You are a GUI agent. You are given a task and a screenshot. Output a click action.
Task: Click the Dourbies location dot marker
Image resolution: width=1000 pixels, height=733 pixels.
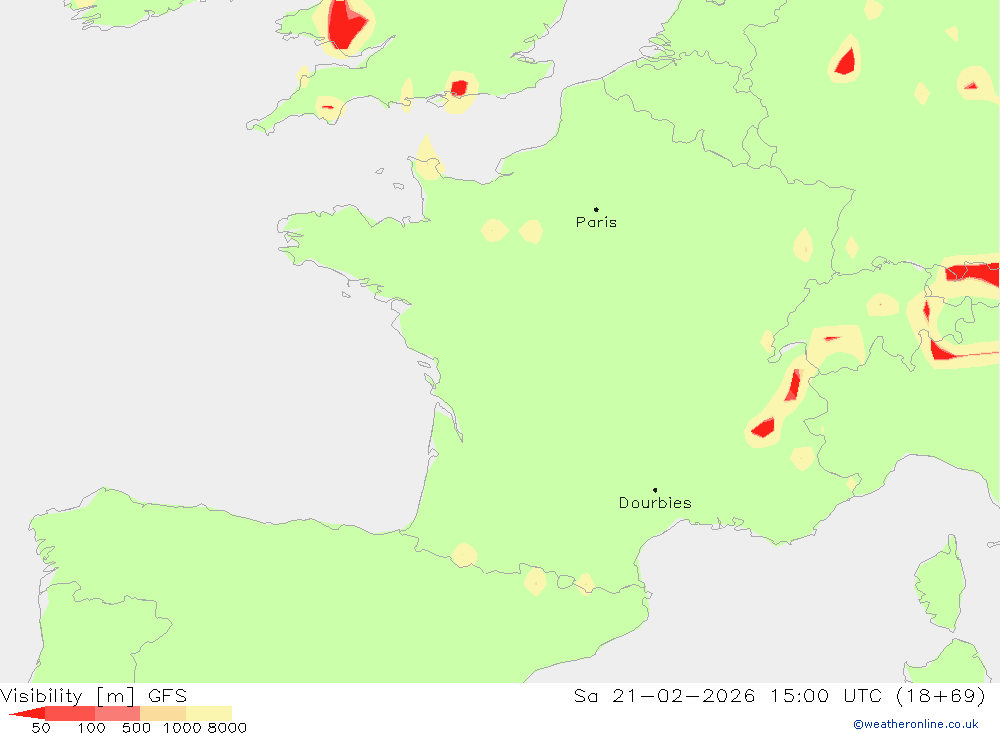pyautogui.click(x=655, y=490)
